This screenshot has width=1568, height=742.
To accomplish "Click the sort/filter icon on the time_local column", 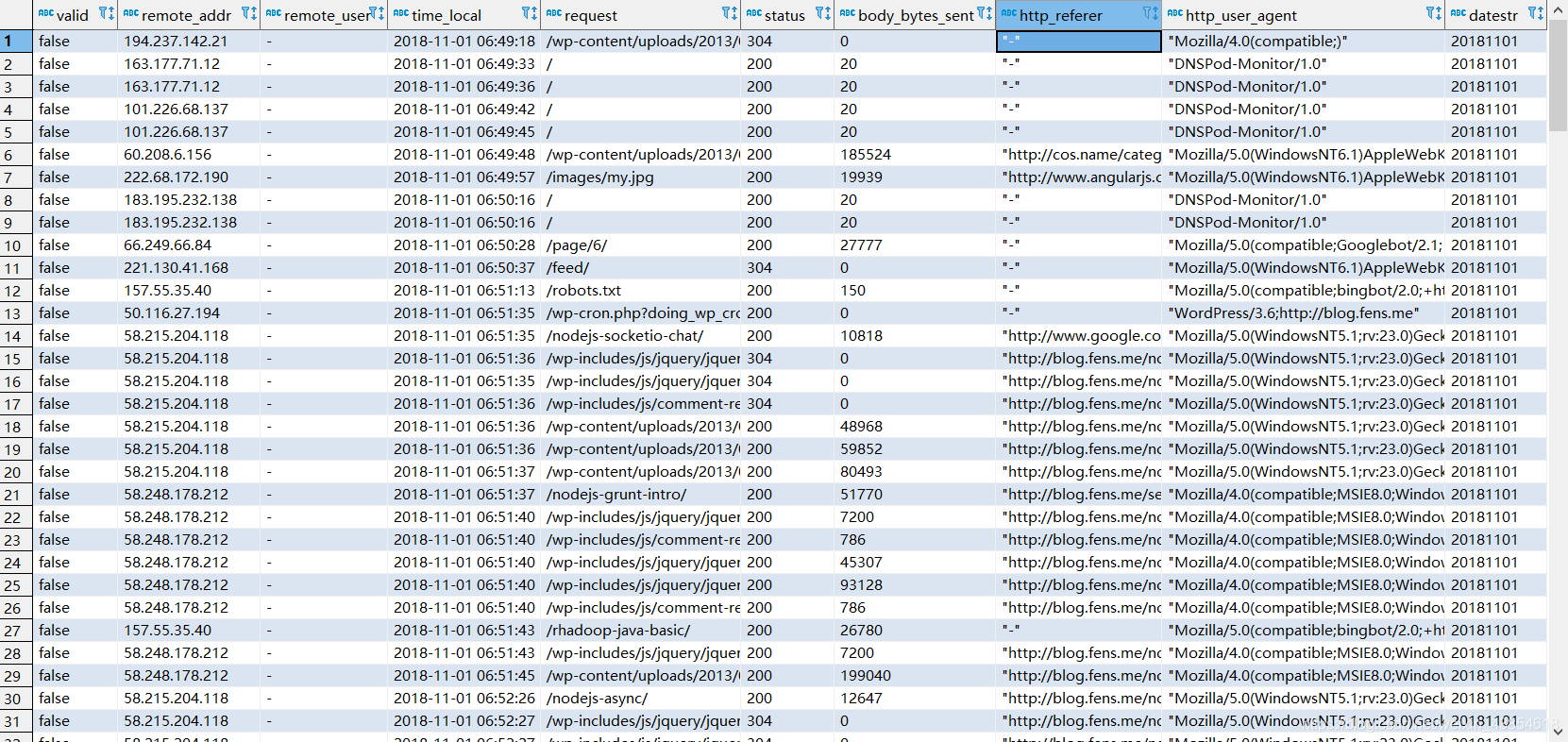I will click(530, 14).
